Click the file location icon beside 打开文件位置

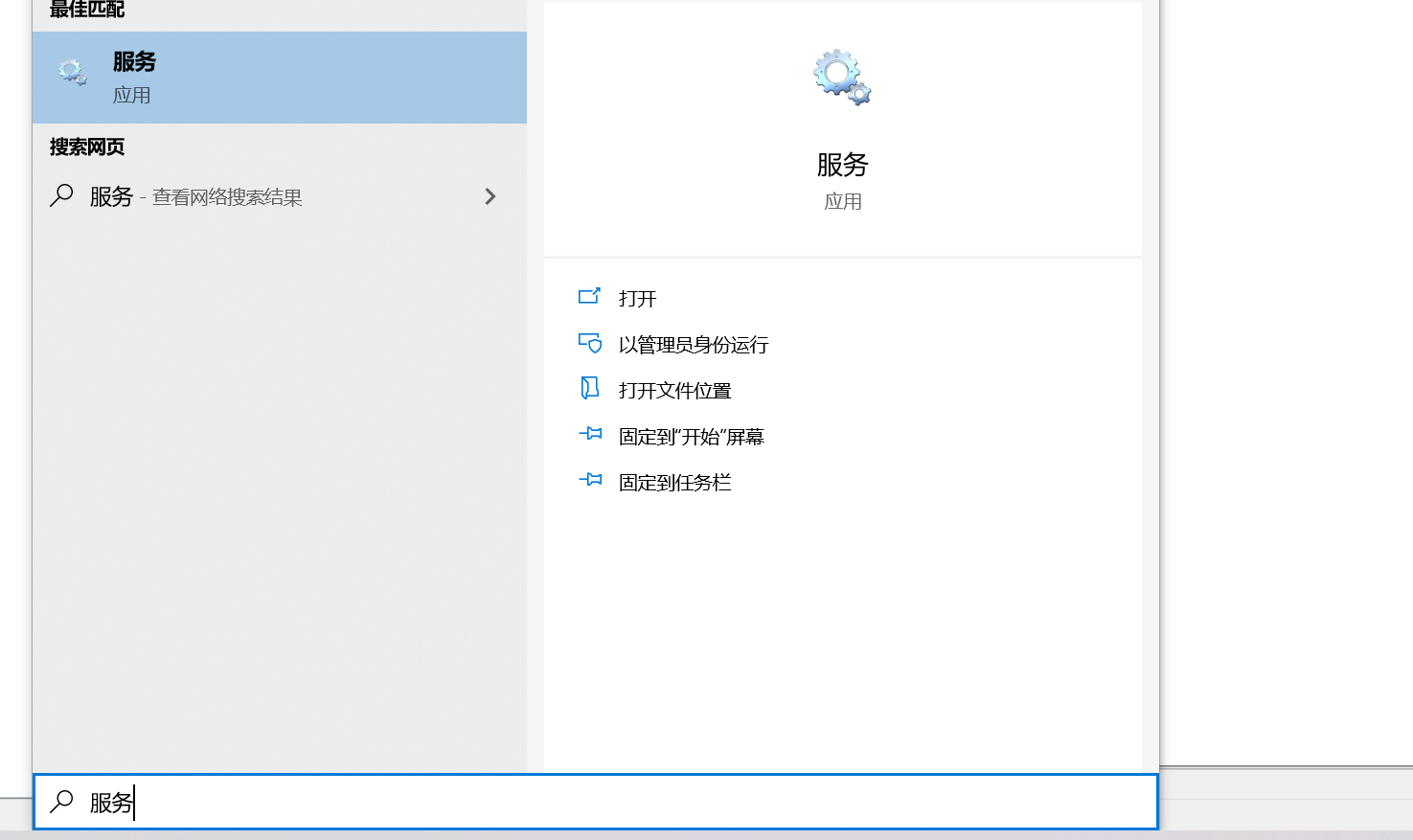(590, 388)
